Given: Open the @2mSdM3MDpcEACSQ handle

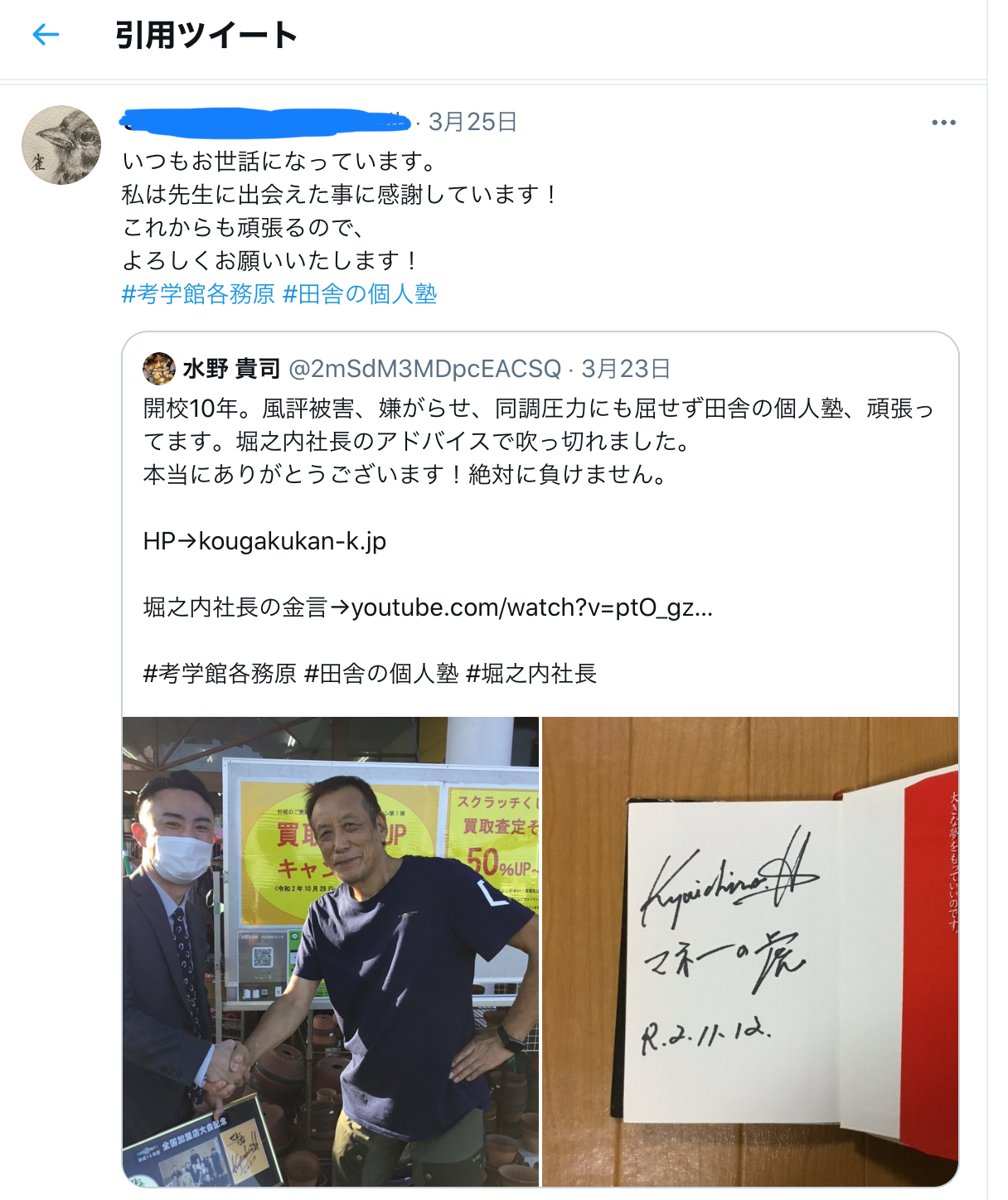Looking at the screenshot, I should pyautogui.click(x=424, y=369).
